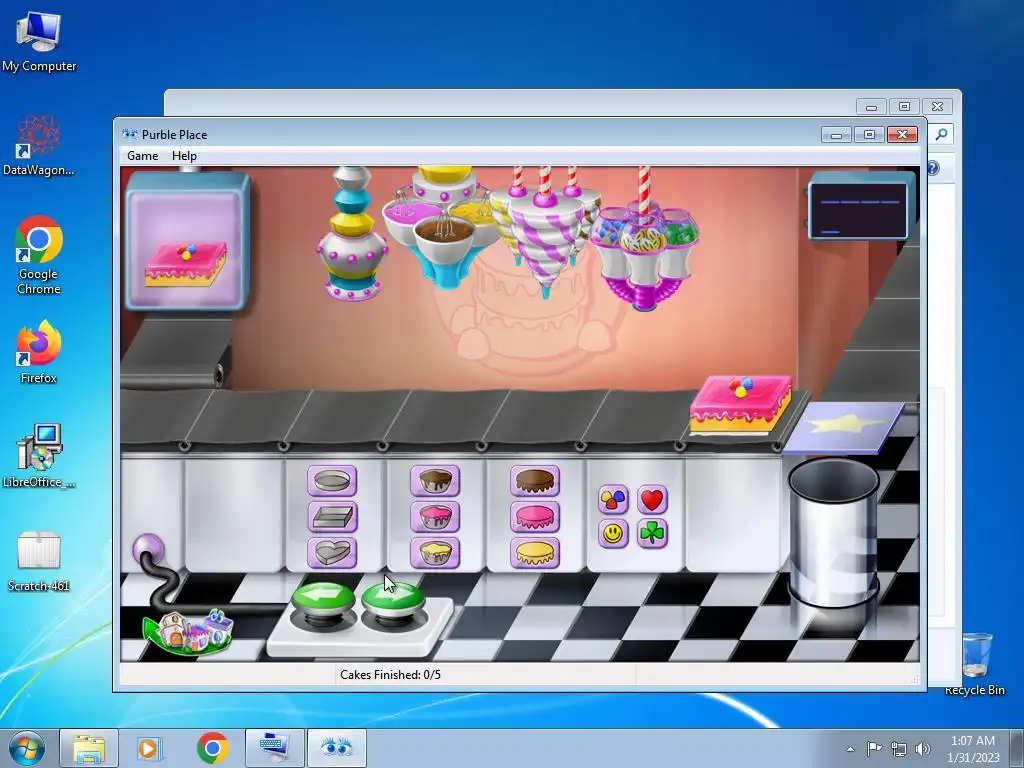The image size is (1024, 768).
Task: Switch to Purble Place taskbar item
Action: coord(337,748)
